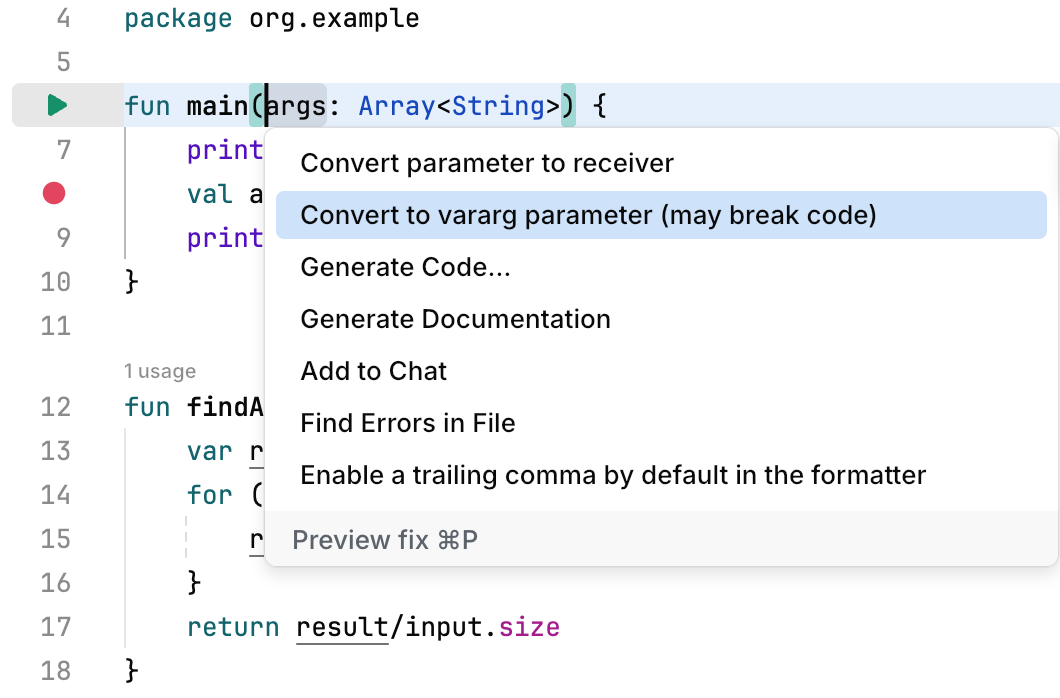Choose 'Generate Documentation' from the menu
1060x698 pixels.
[x=454, y=319]
